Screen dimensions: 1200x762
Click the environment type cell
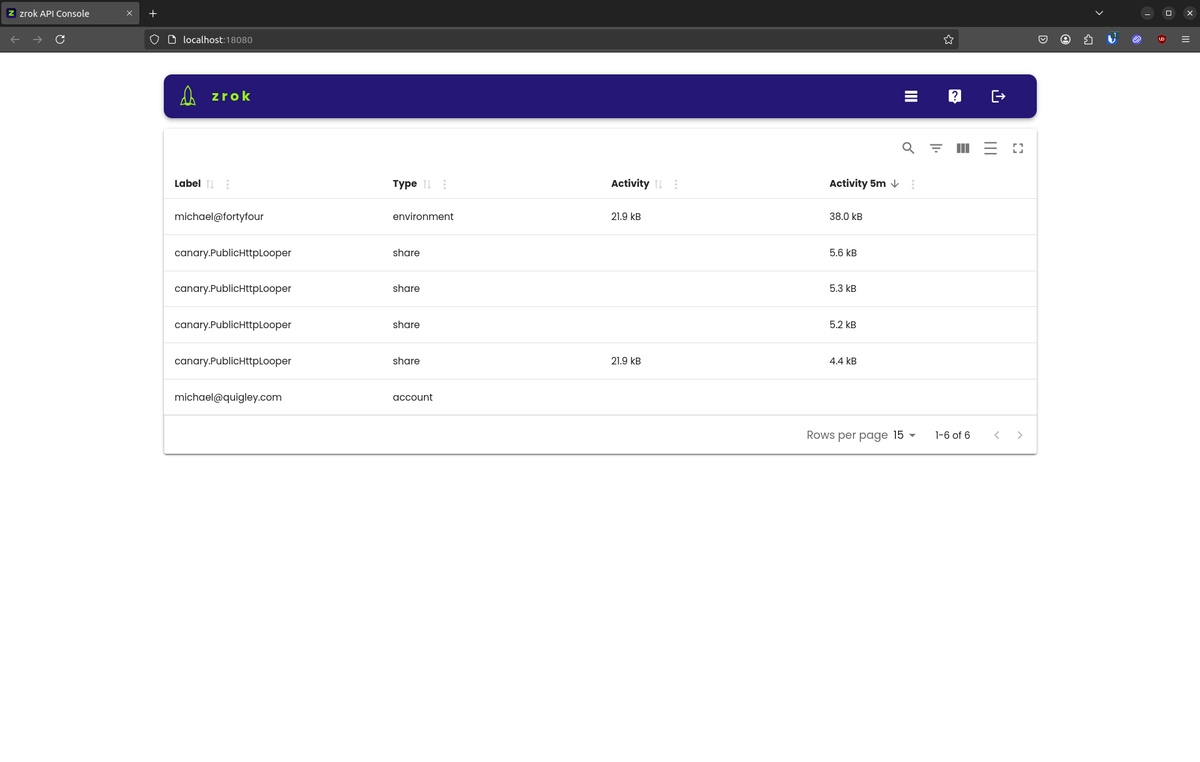pyautogui.click(x=423, y=216)
